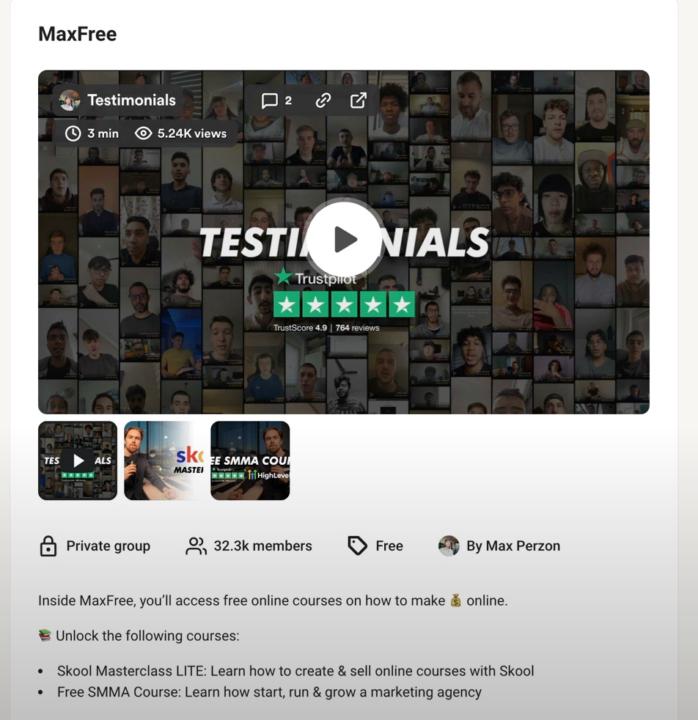Click the 32.3k members text

coord(263,546)
